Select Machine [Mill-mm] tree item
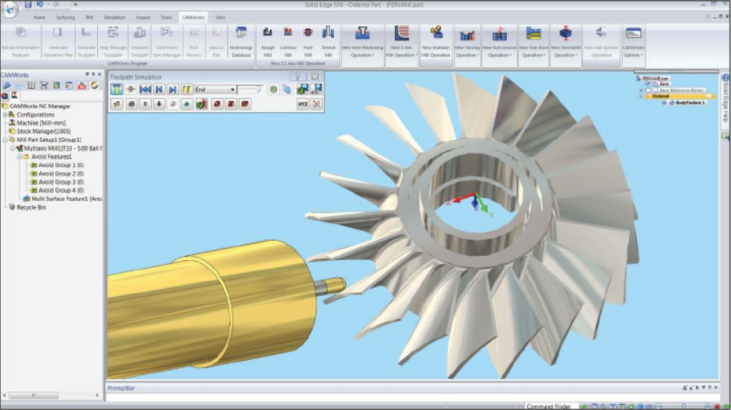731x410 pixels. [41, 123]
